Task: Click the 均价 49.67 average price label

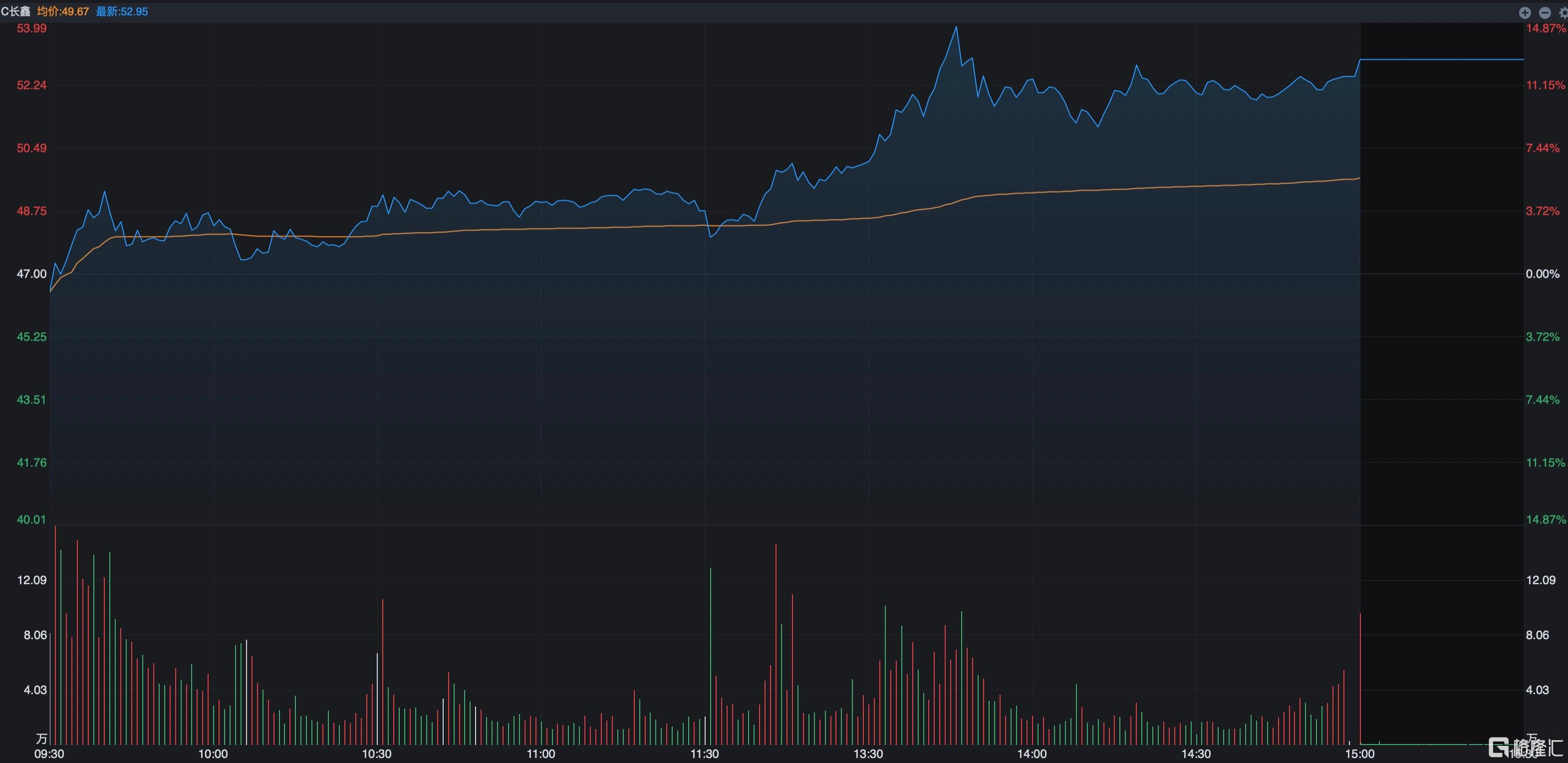Action: click(x=63, y=11)
